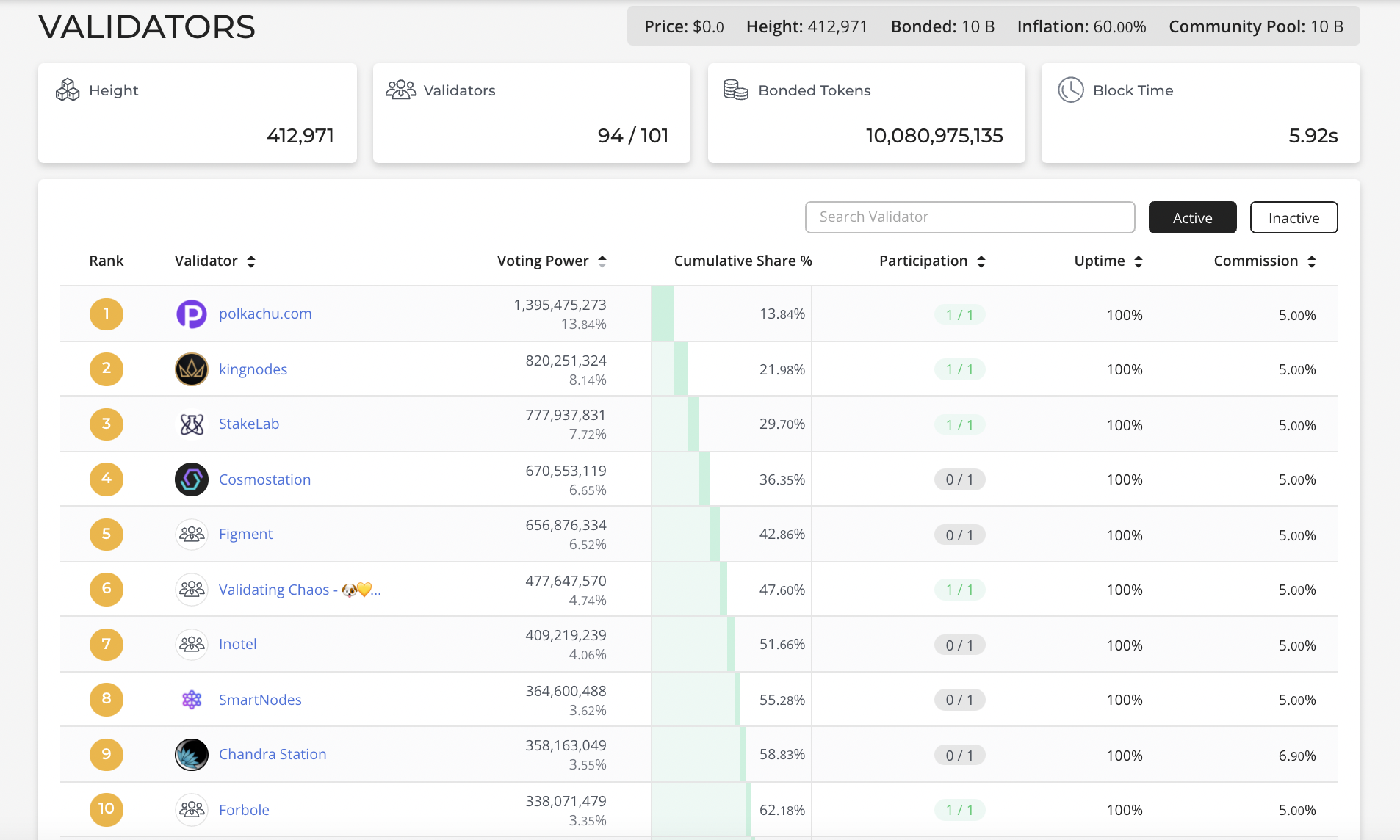The image size is (1400, 840).
Task: Open StakeLab validator logo
Action: [192, 424]
